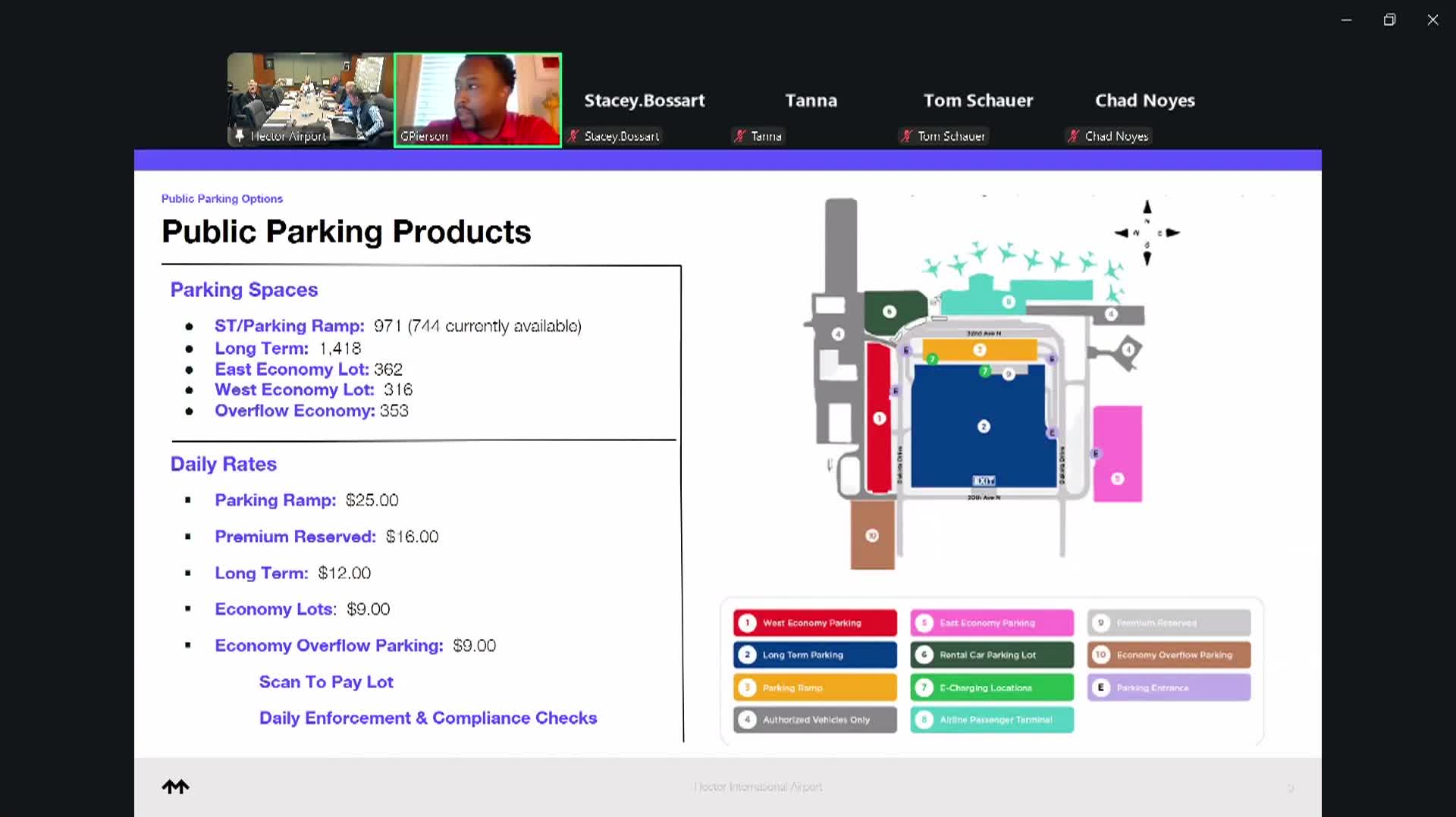This screenshot has width=1456, height=817.
Task: Click Tom Schauer's muted microphone icon
Action: 907,136
